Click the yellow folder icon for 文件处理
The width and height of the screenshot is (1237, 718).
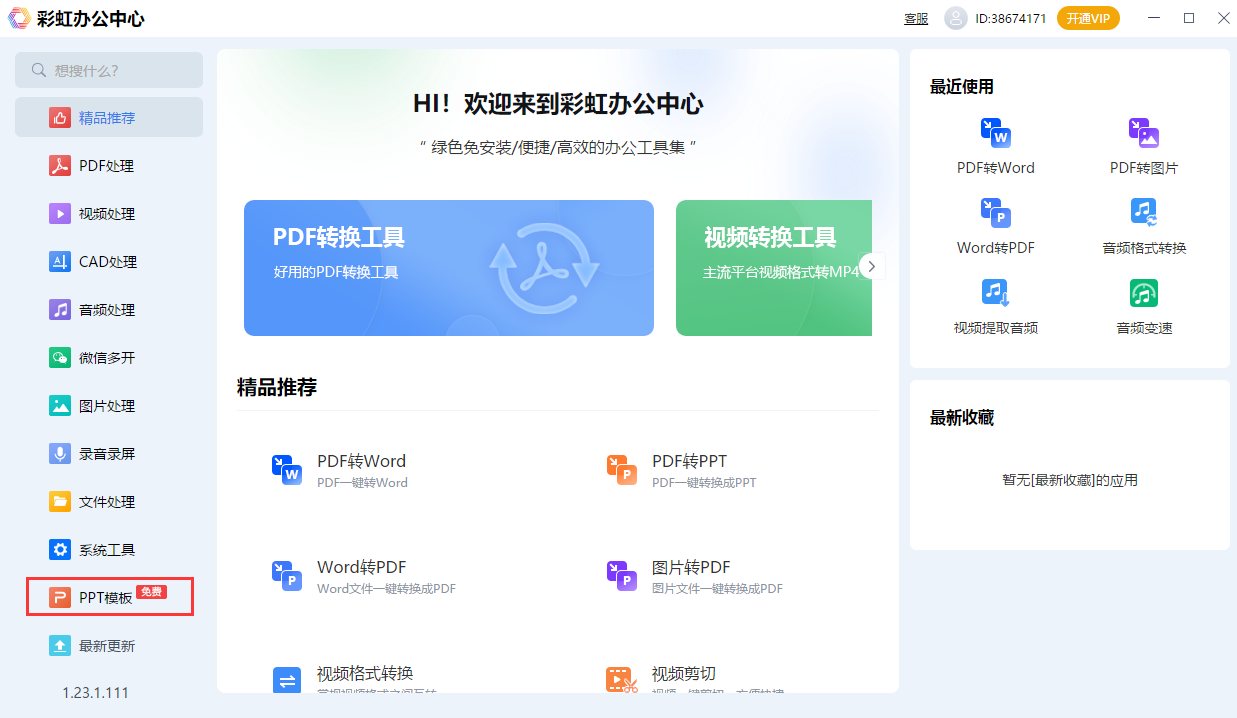[60, 502]
